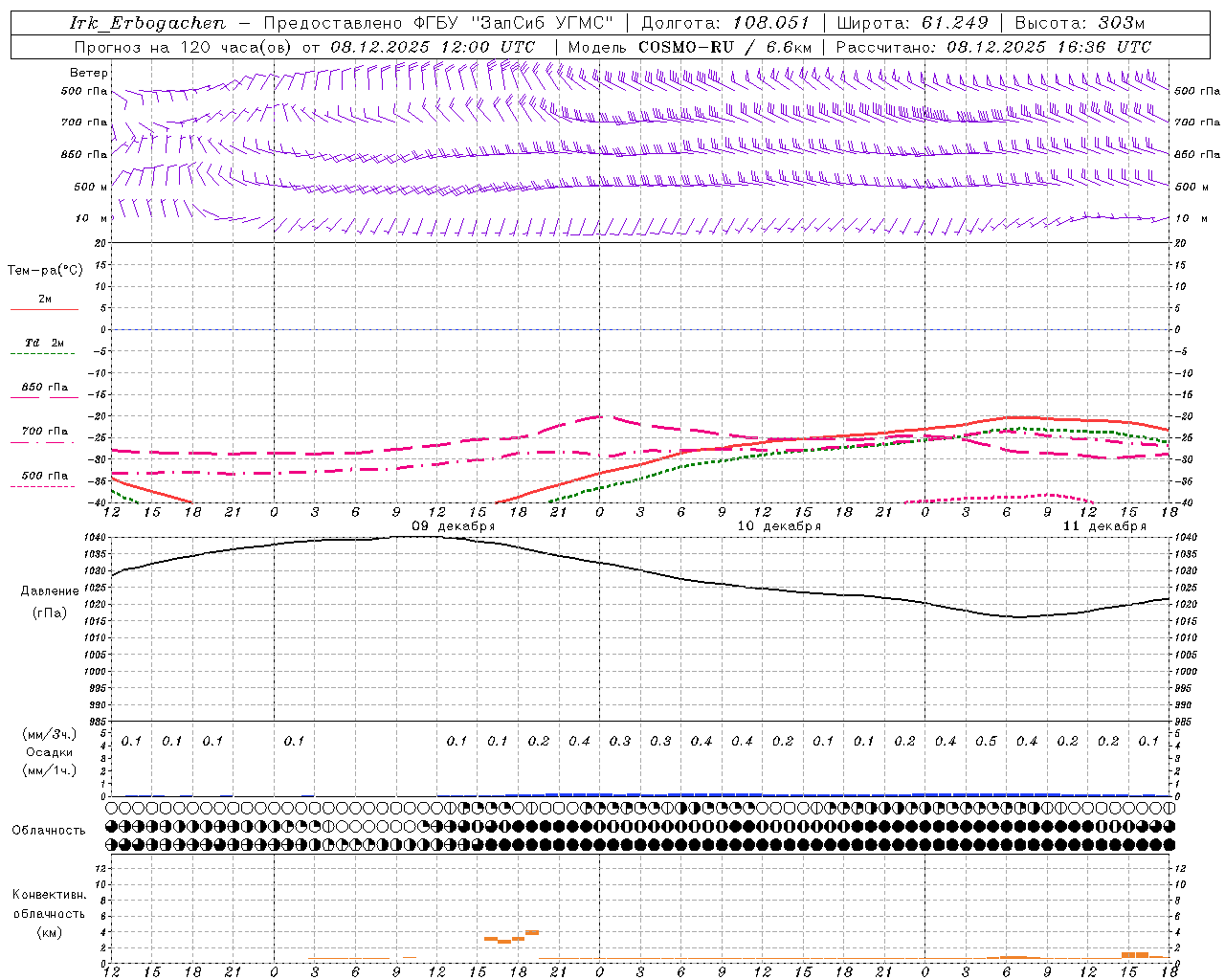Click the "Прогноз на 120 часа(ов)" text

point(184,47)
